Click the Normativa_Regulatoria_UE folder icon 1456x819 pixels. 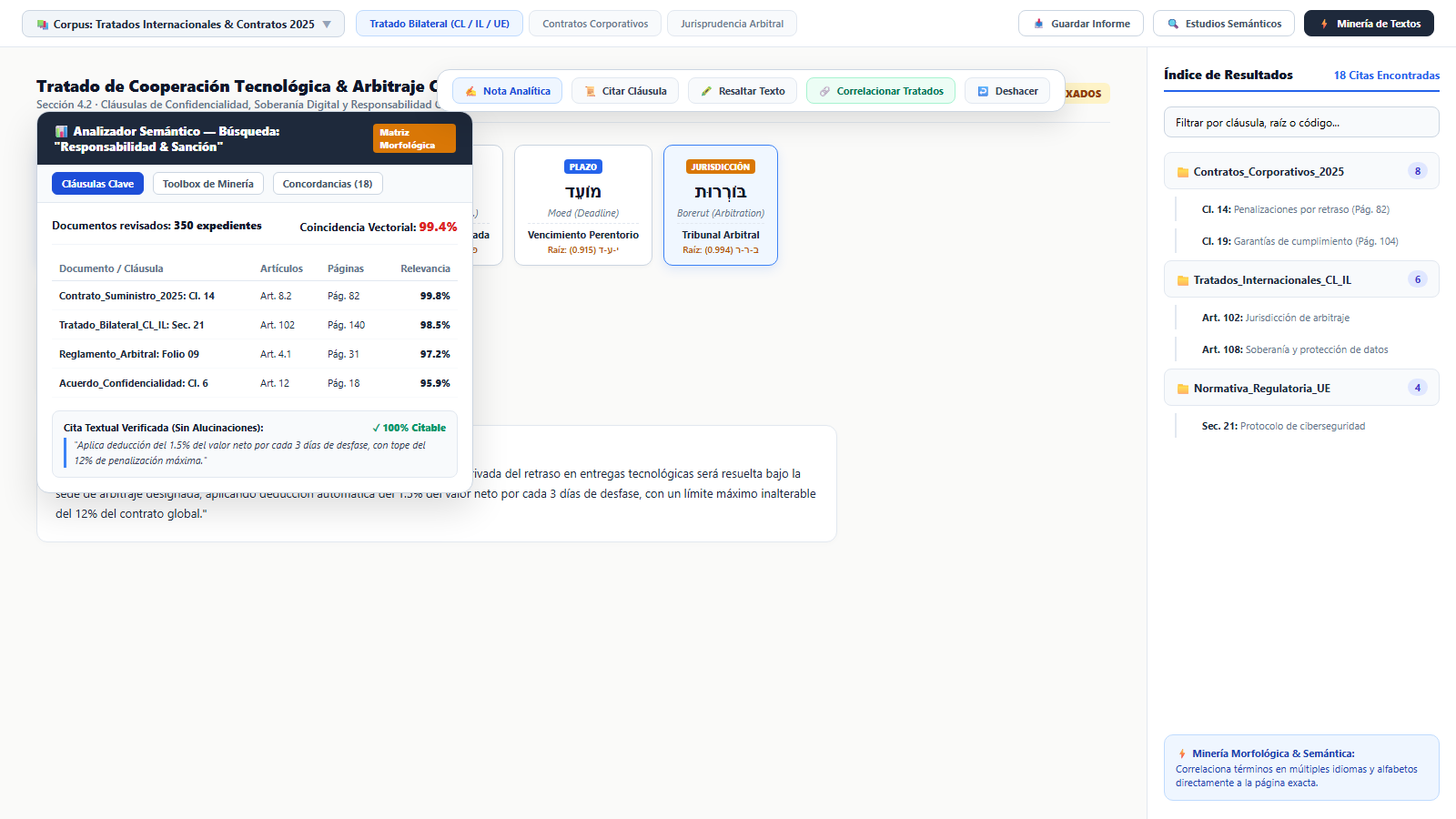(x=1183, y=389)
